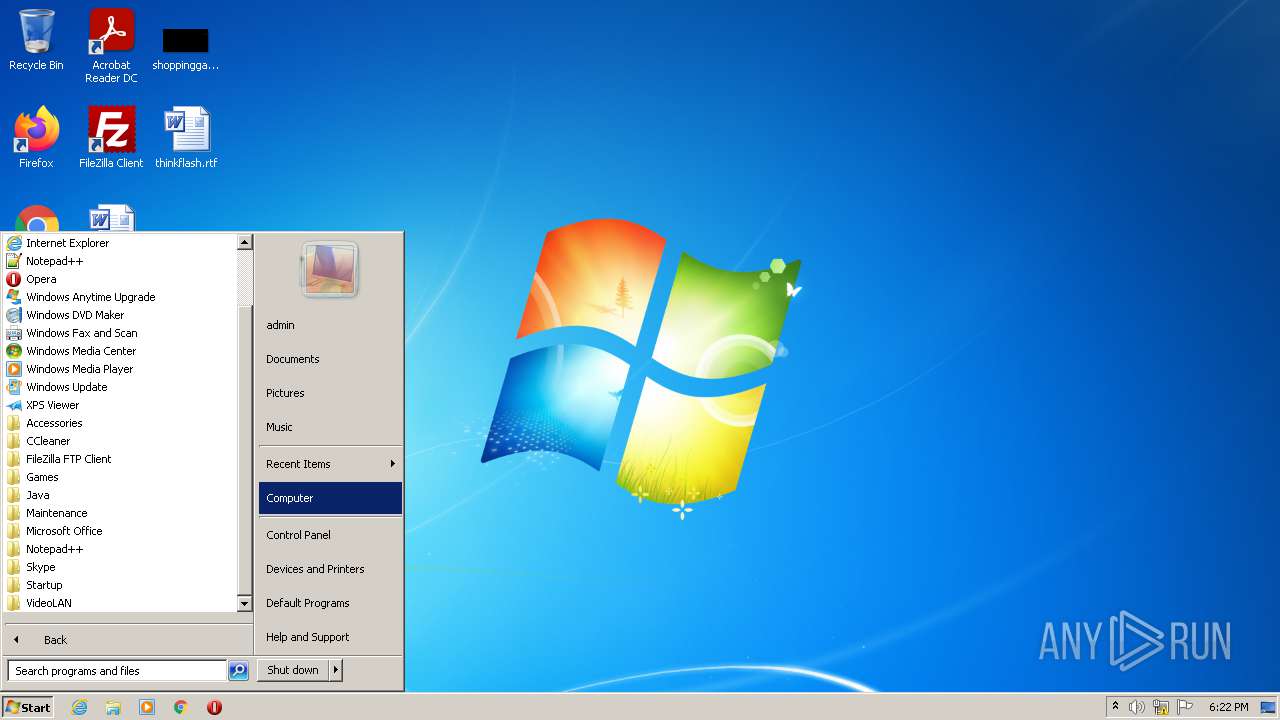Screen dimensions: 1280x720
Task: Open Firefox desktop shortcut
Action: (36, 137)
